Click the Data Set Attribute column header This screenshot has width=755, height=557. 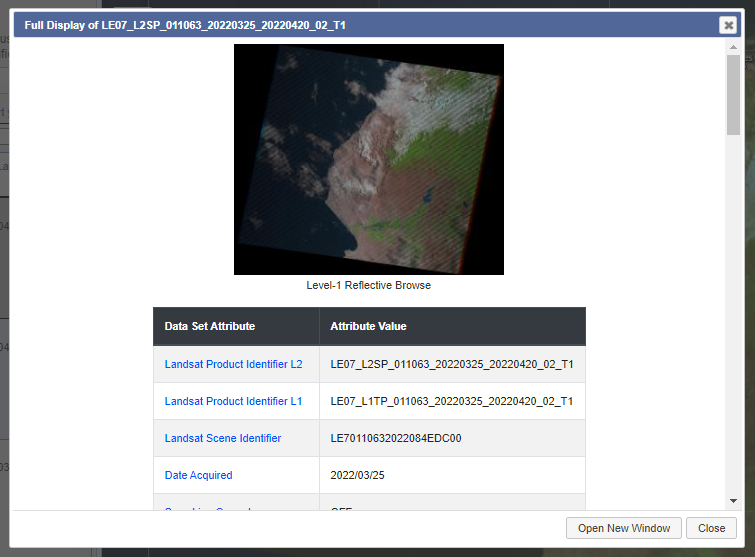coord(236,326)
